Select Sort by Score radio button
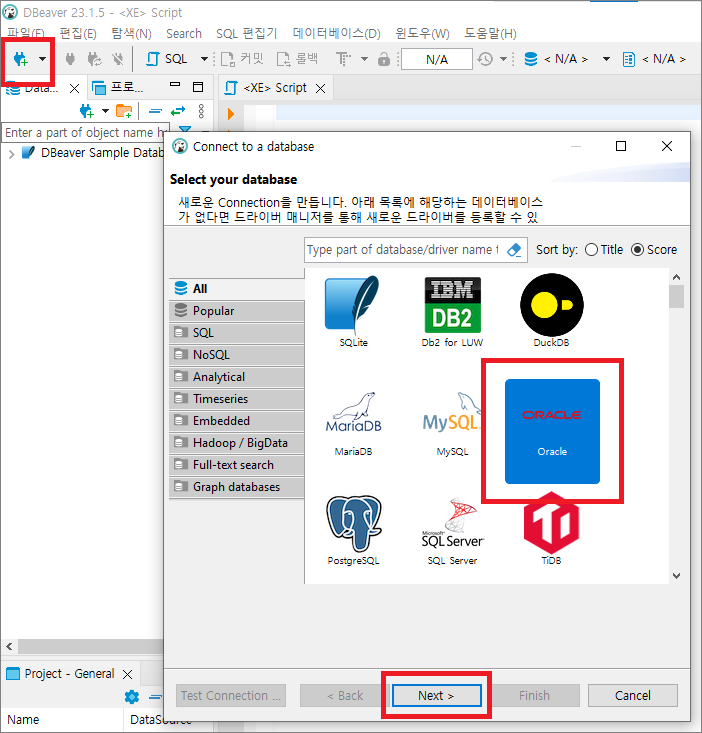This screenshot has height=733, width=702. (x=638, y=250)
